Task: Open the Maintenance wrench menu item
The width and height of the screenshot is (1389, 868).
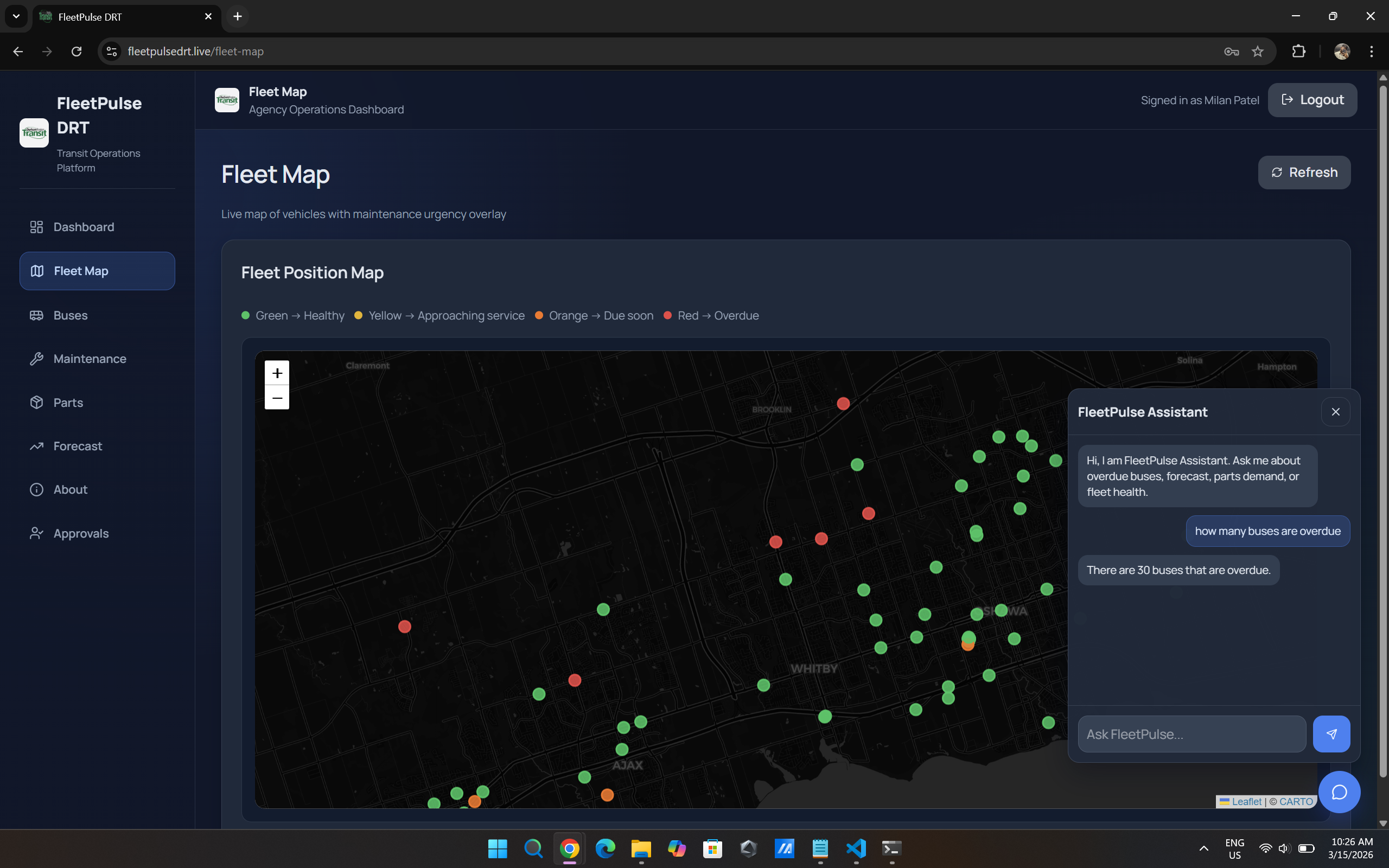Action: coord(90,359)
